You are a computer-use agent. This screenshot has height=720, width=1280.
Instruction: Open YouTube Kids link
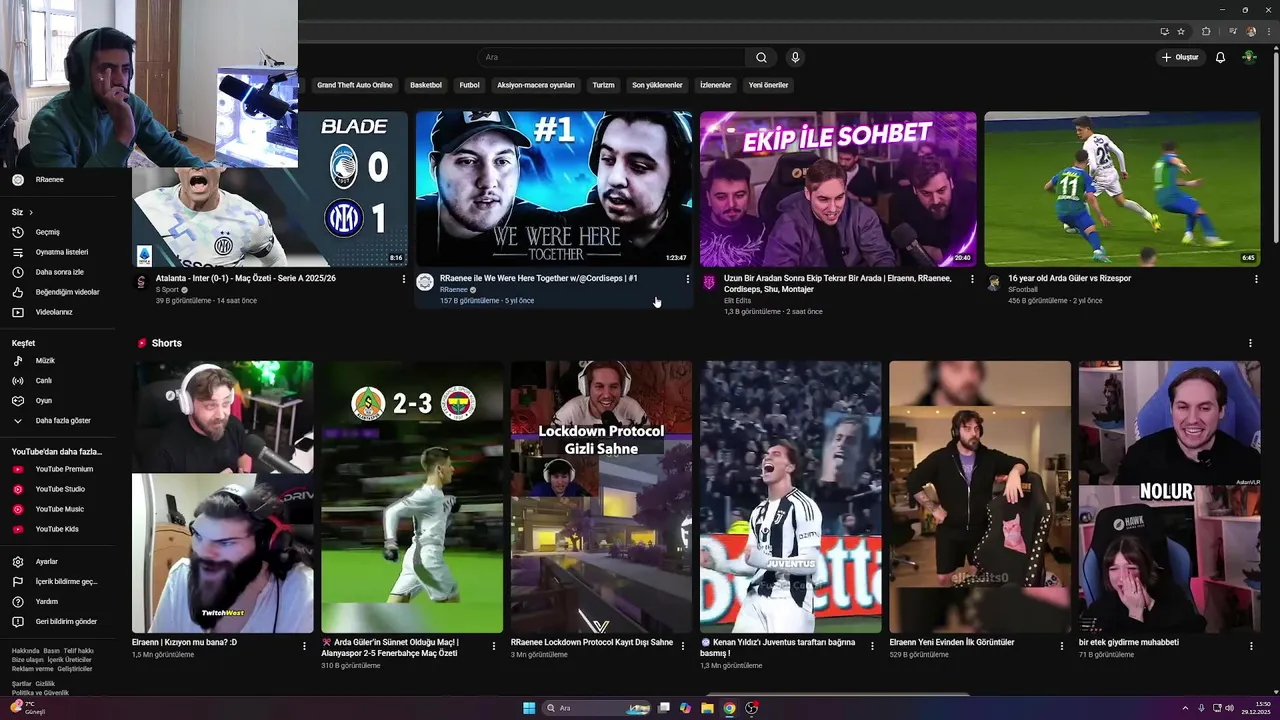pos(58,529)
